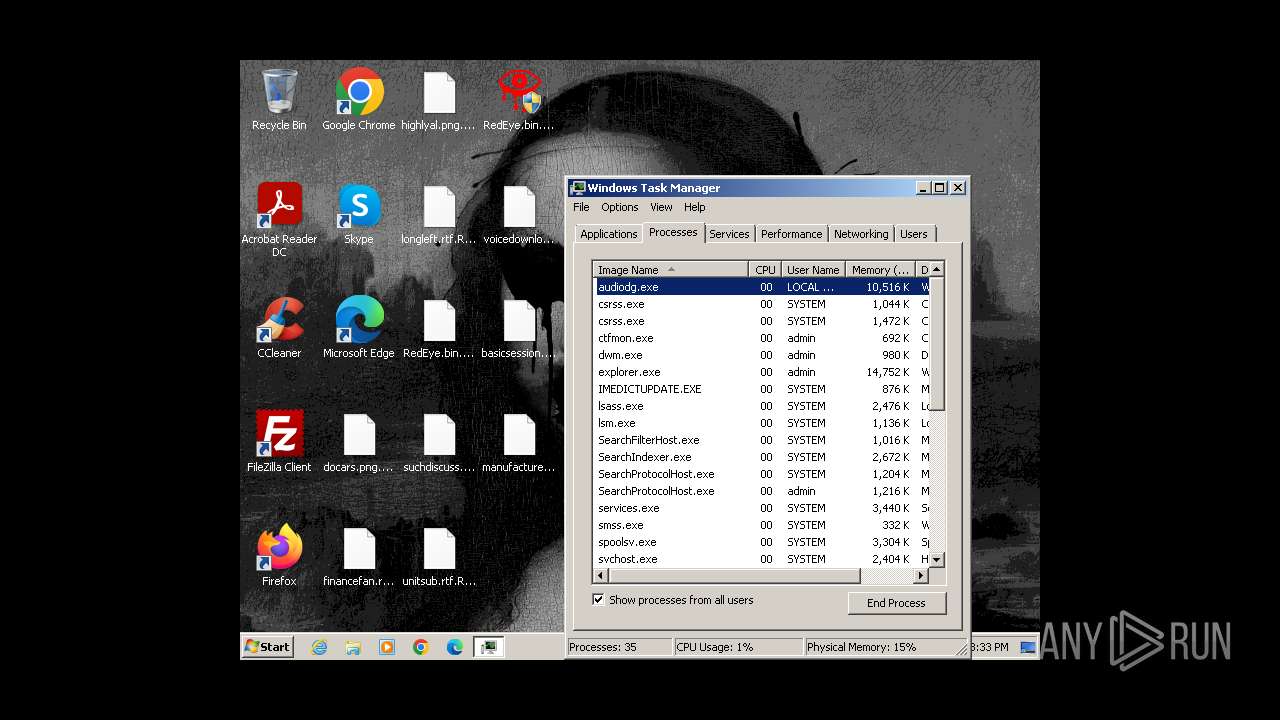Switch to the Services tab
This screenshot has width=1280, height=720.
click(x=729, y=234)
